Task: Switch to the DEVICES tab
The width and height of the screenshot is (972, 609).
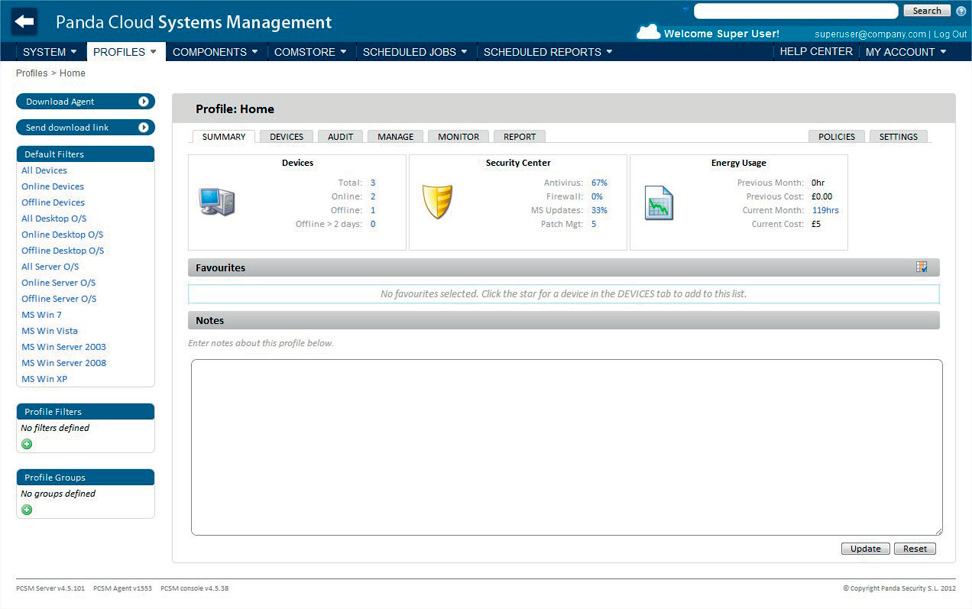Action: point(287,136)
